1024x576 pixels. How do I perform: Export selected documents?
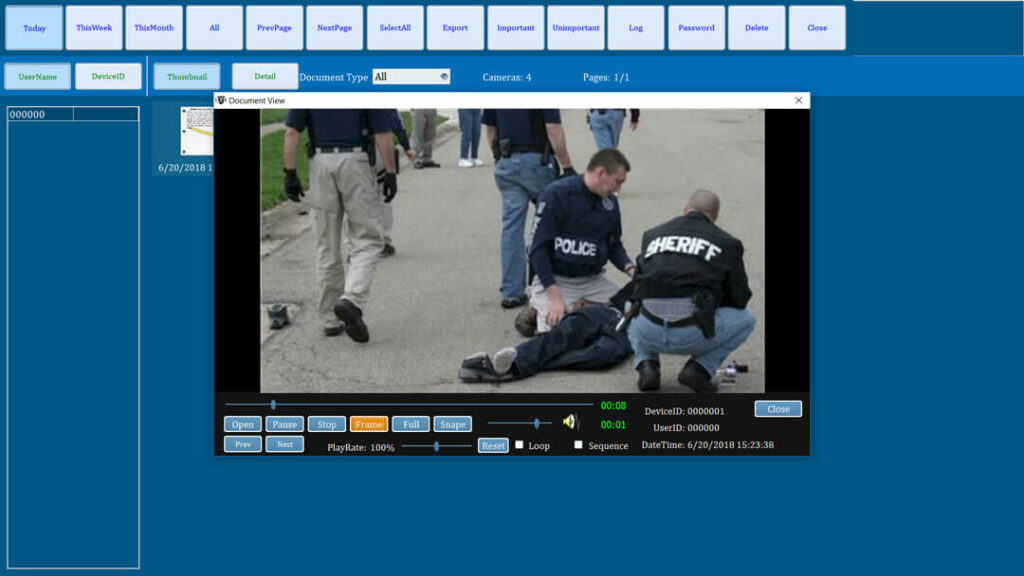pyautogui.click(x=455, y=27)
